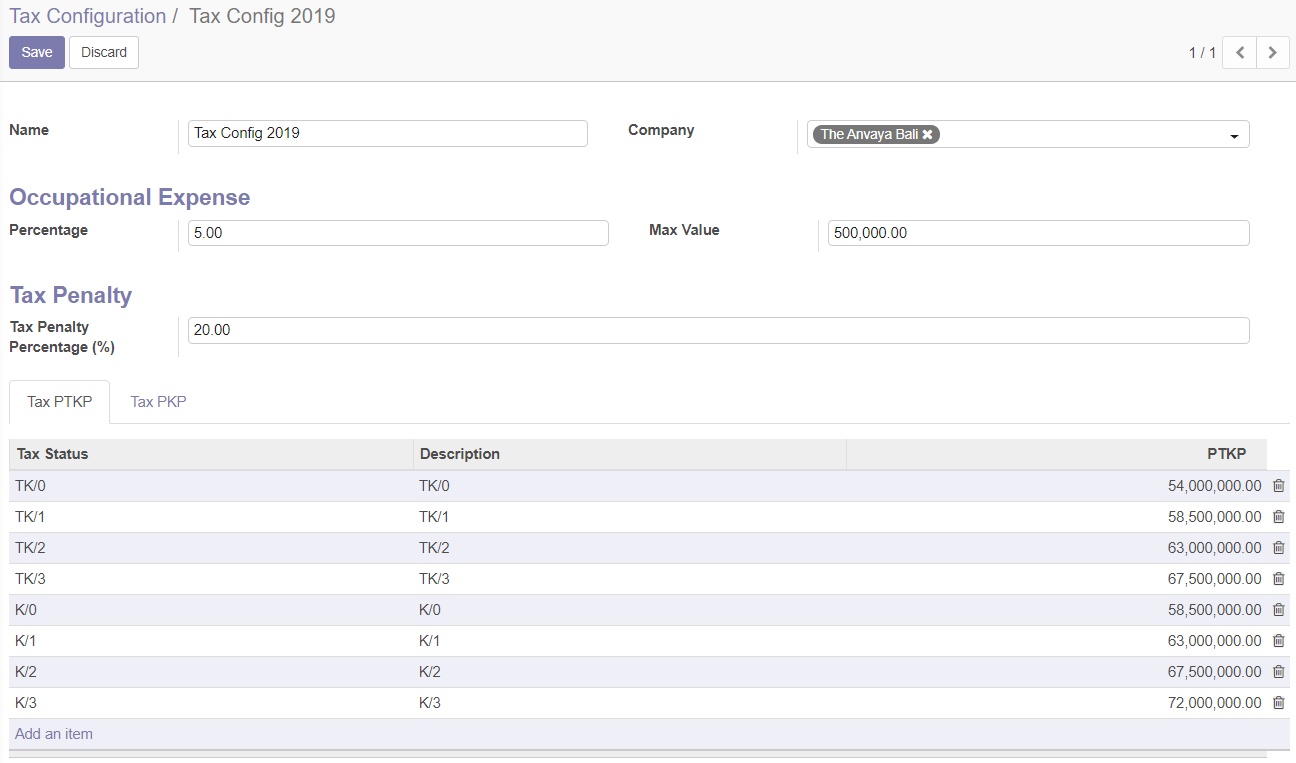Sort by Description column header
The height and width of the screenshot is (763, 1296).
(630, 454)
